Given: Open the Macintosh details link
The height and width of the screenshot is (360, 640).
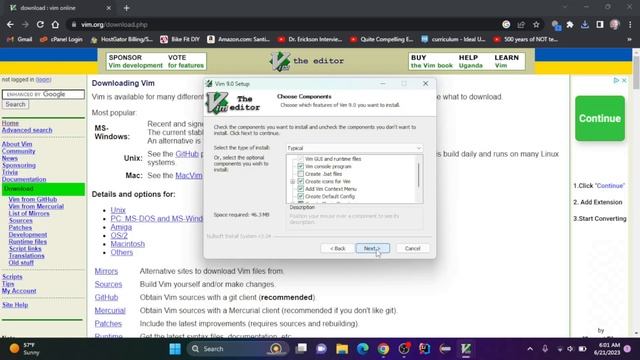Looking at the screenshot, I should coord(127,244).
